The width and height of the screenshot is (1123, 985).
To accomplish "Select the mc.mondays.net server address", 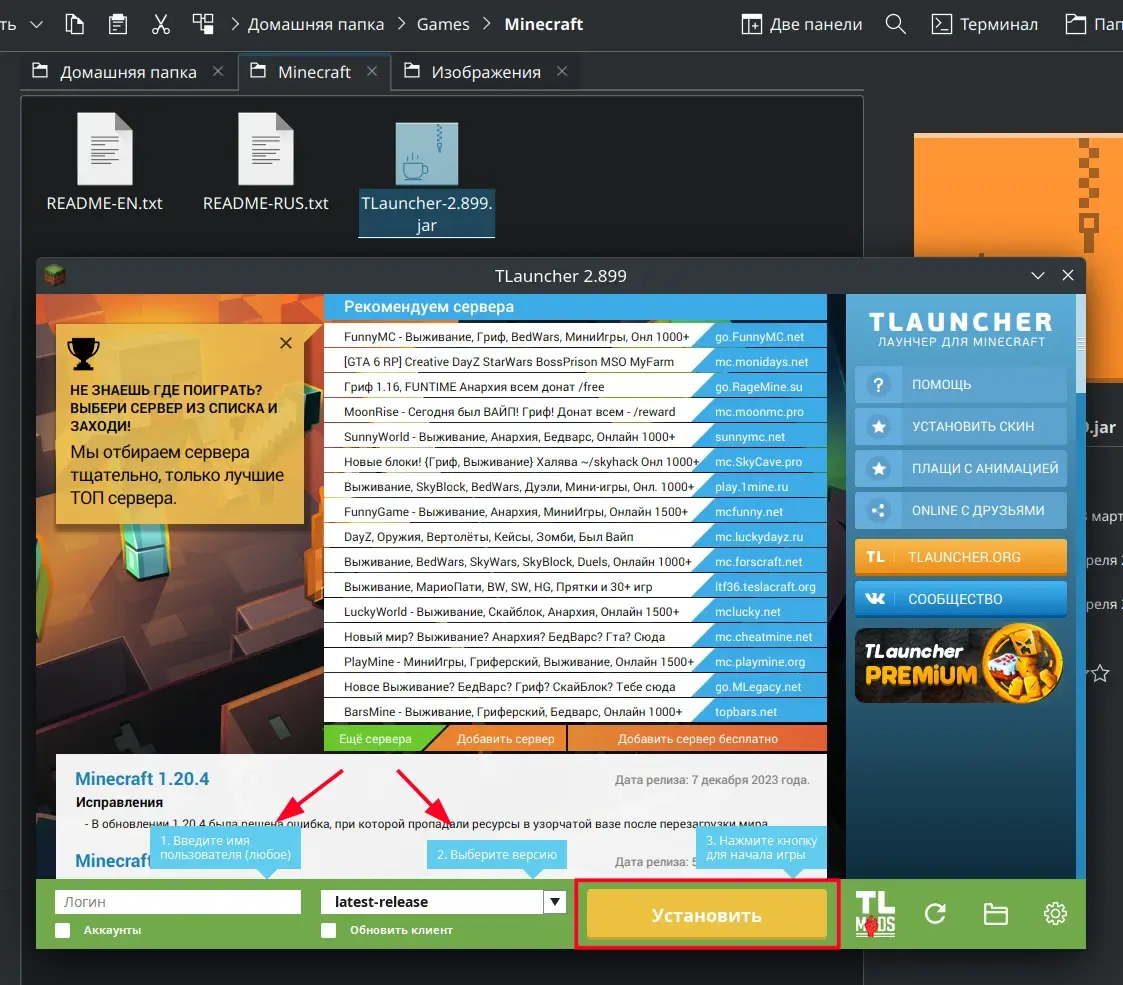I will (761, 362).
